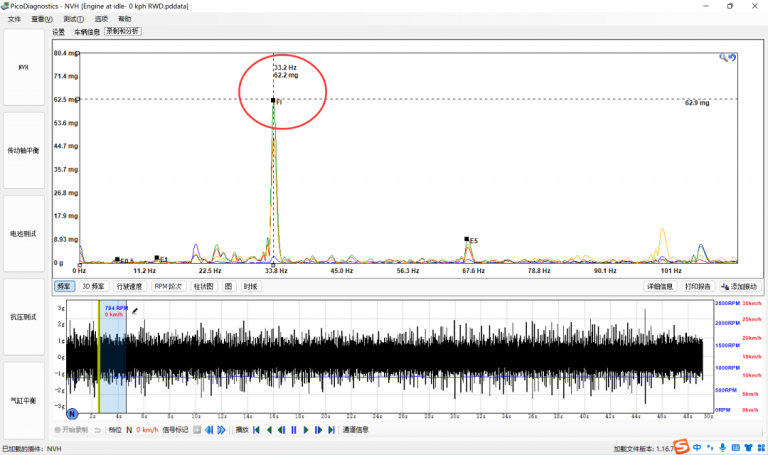This screenshot has width=768, height=455.
Task: Step one frame forward
Action: tap(318, 430)
